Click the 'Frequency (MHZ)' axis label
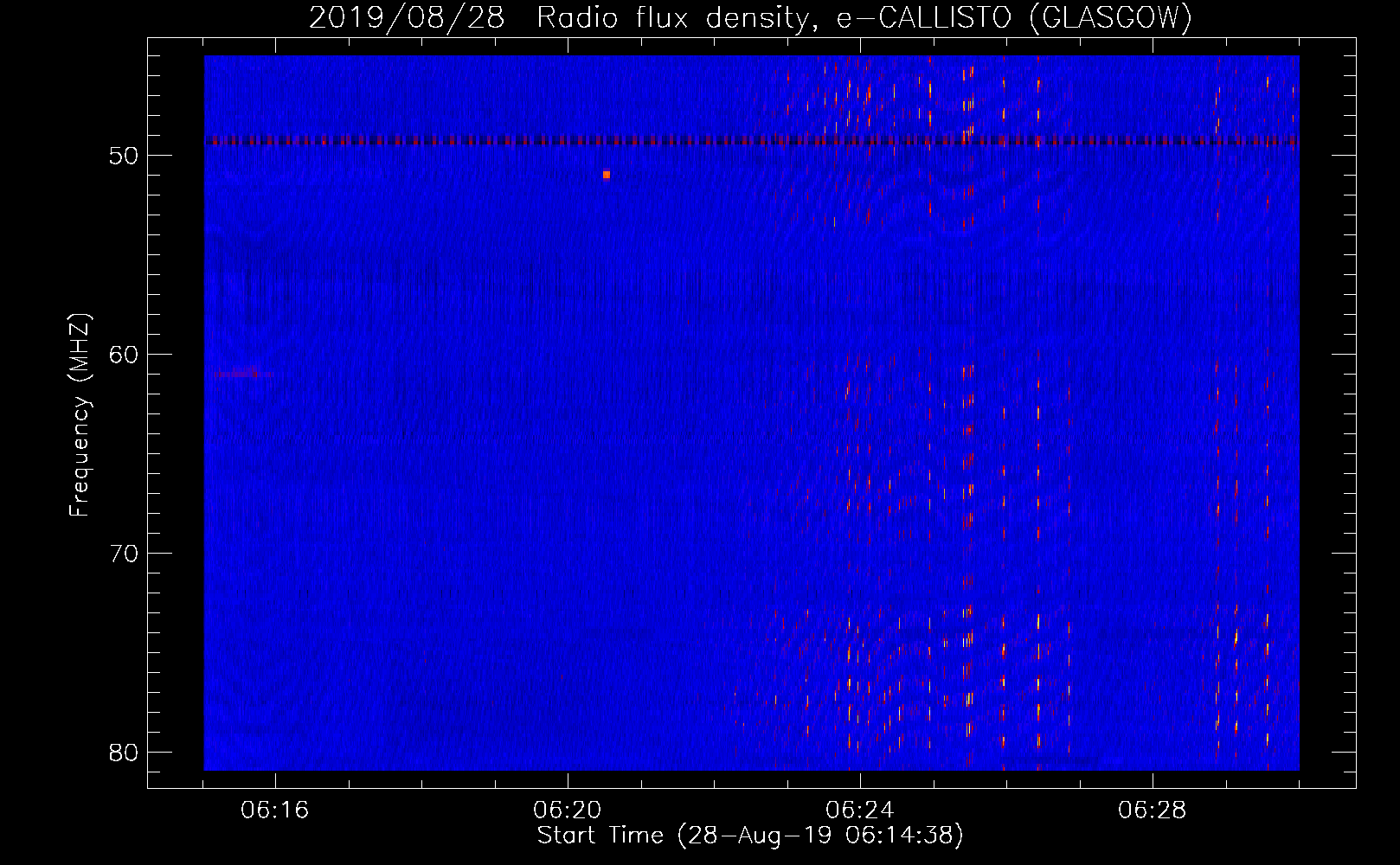The height and width of the screenshot is (865, 1400). tap(79, 415)
